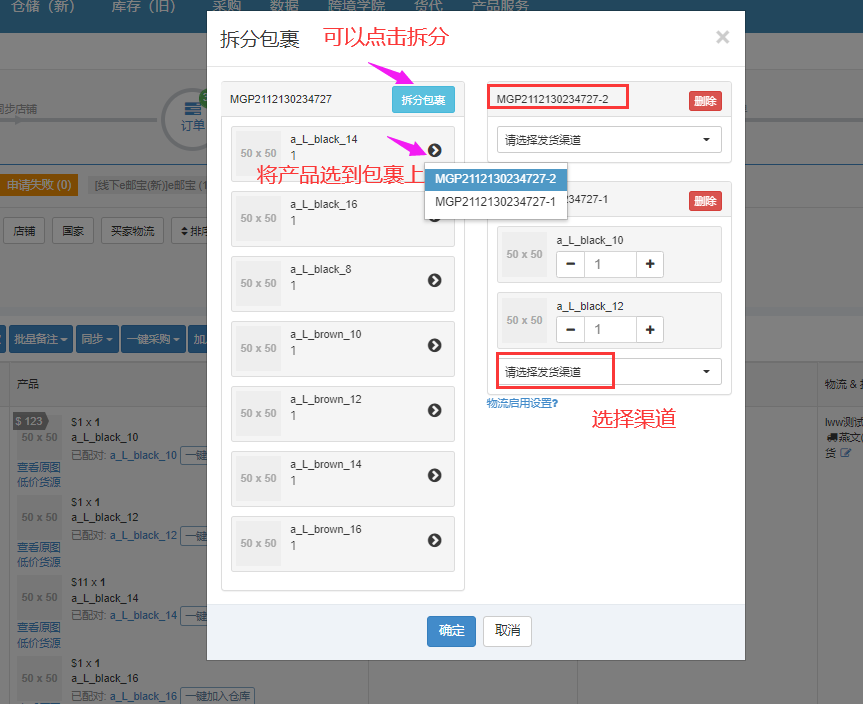863x704 pixels.
Task: Click arrow icon next to a_L_brown_12
Action: click(x=434, y=410)
